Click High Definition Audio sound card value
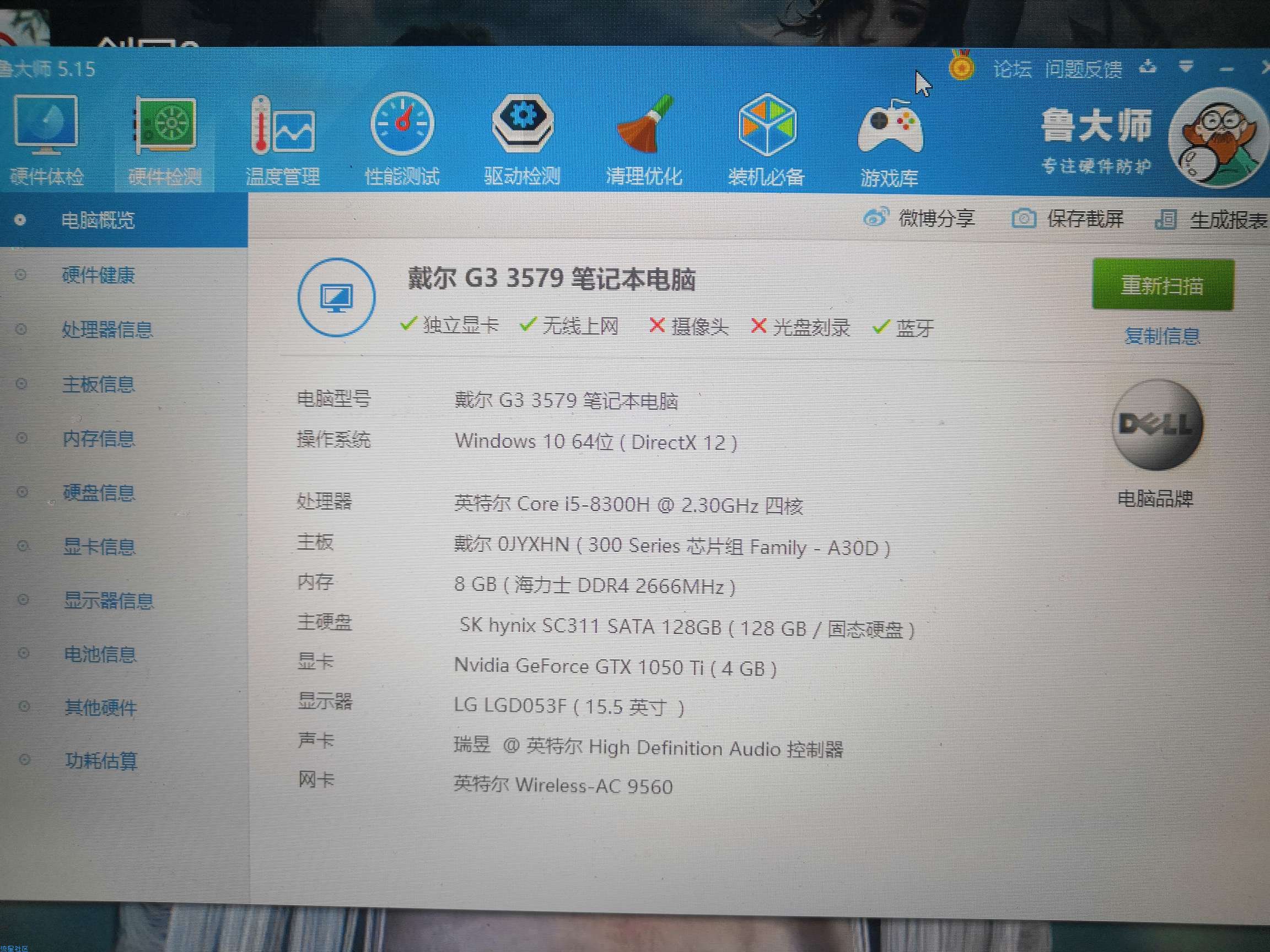 coord(648,748)
